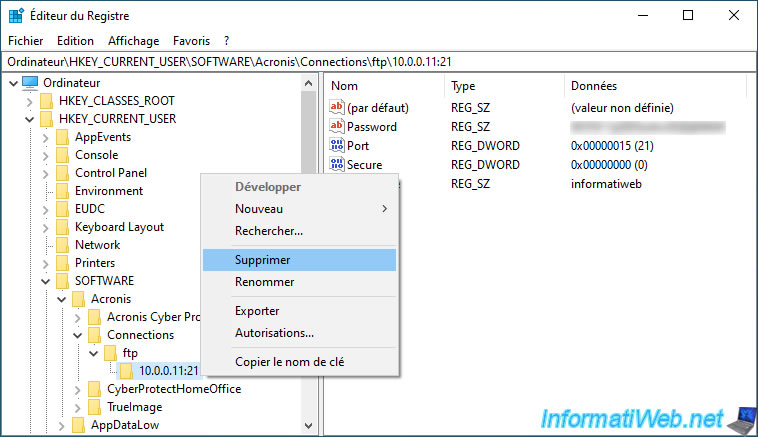Viewport: 758px width, 437px height.
Task: Click the EUDC folder icon
Action: [62, 209]
